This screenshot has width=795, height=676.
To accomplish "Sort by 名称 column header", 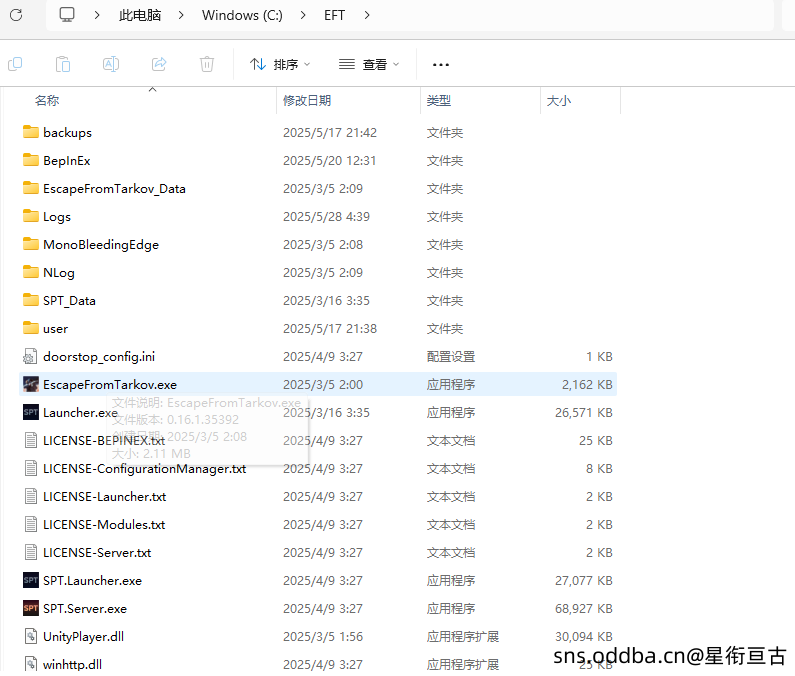I will (x=47, y=100).
